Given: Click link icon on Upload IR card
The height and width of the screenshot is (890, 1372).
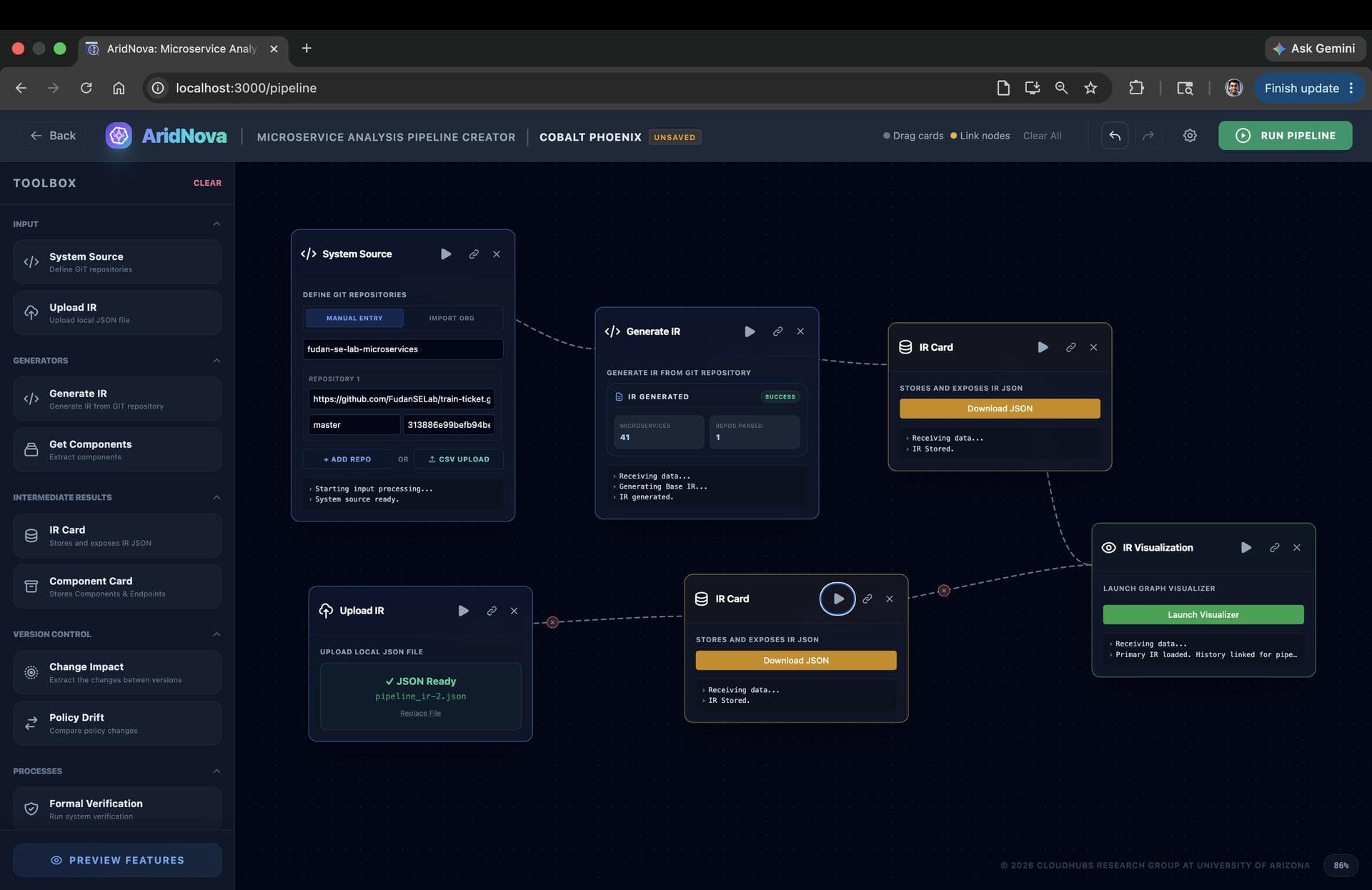Looking at the screenshot, I should tap(492, 611).
